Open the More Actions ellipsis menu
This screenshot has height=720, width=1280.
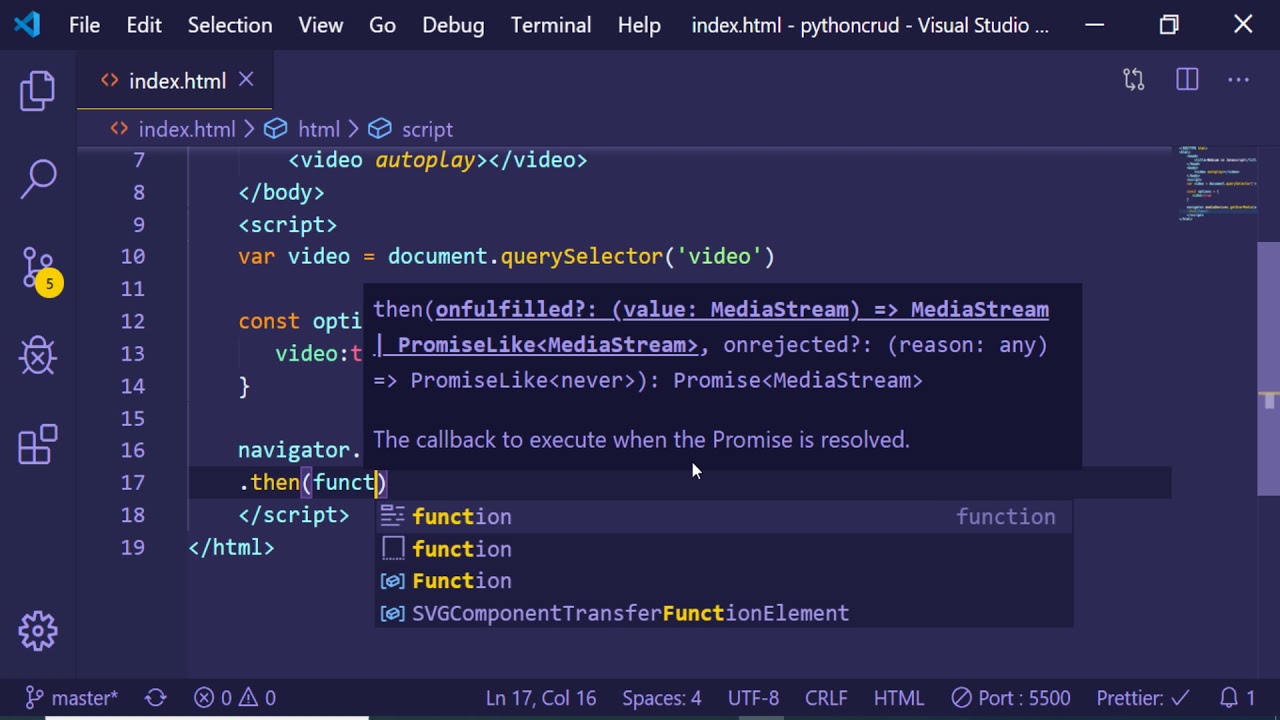1238,80
